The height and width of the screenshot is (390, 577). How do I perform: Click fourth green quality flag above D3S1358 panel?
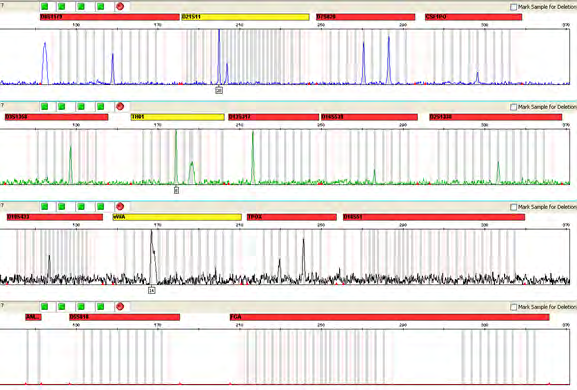click(x=100, y=107)
